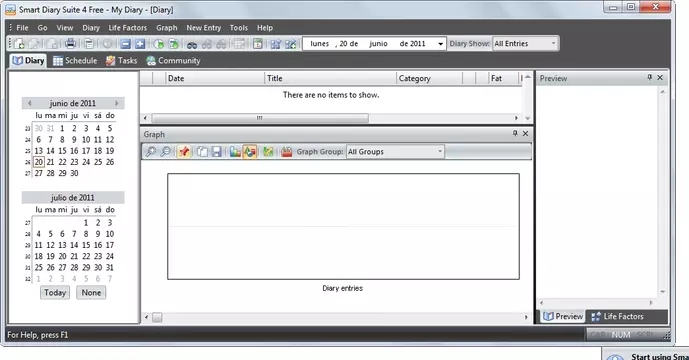Toggle the highlighted shapes graph option
The width and height of the screenshot is (689, 360).
[x=250, y=152]
